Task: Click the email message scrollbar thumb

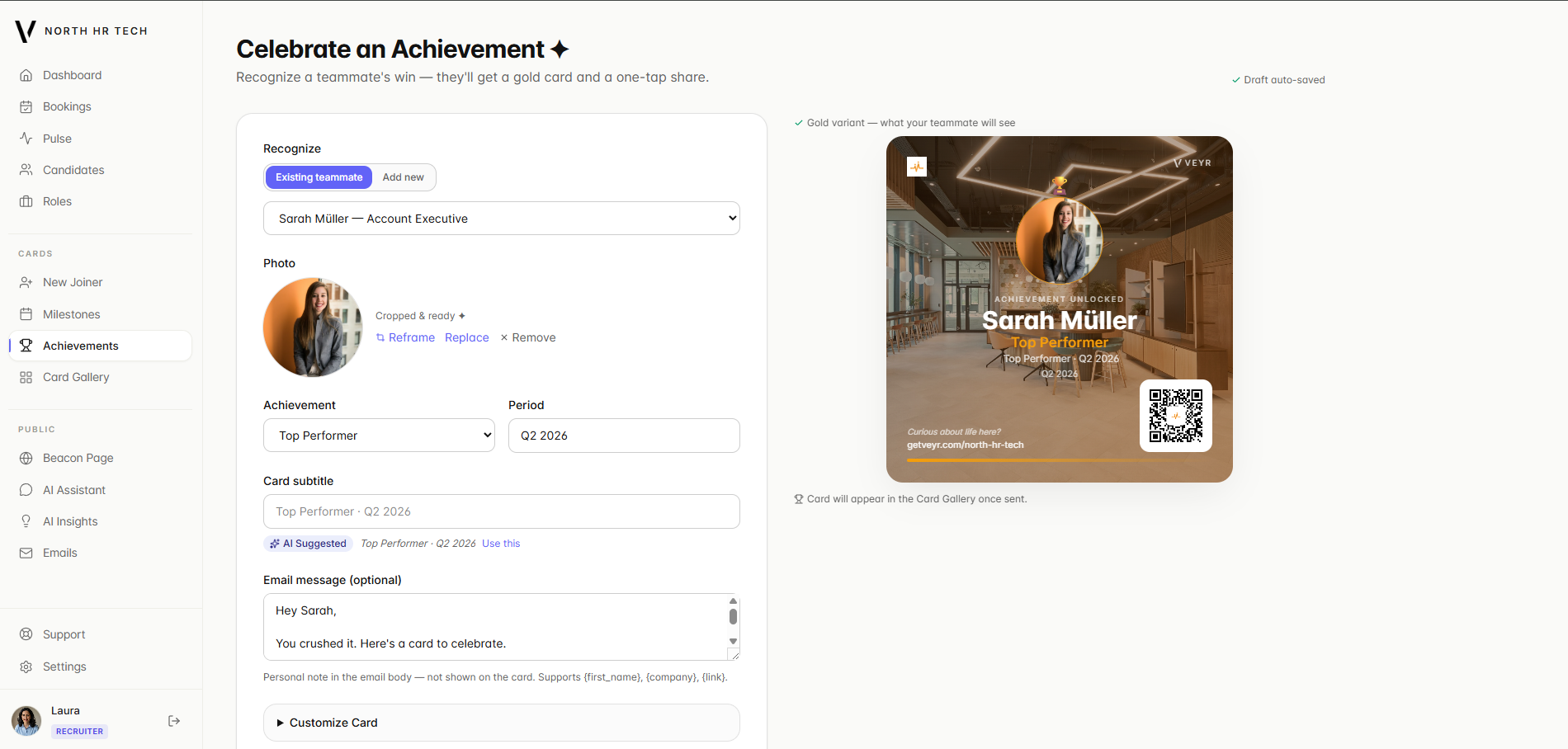Action: [x=733, y=616]
